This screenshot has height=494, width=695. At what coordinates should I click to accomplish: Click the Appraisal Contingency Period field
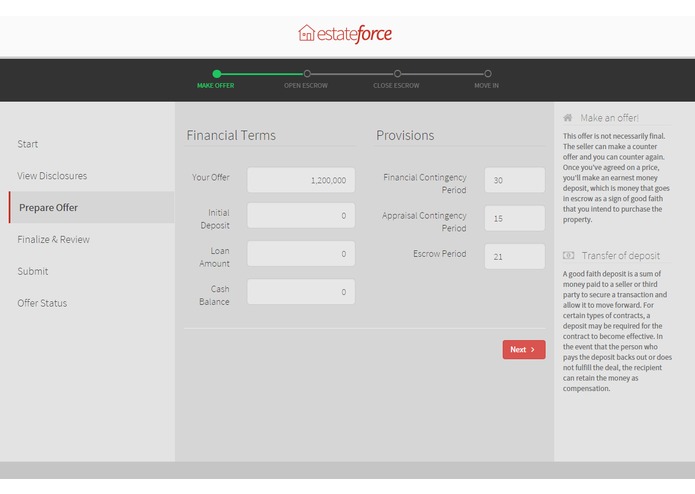[515, 218]
